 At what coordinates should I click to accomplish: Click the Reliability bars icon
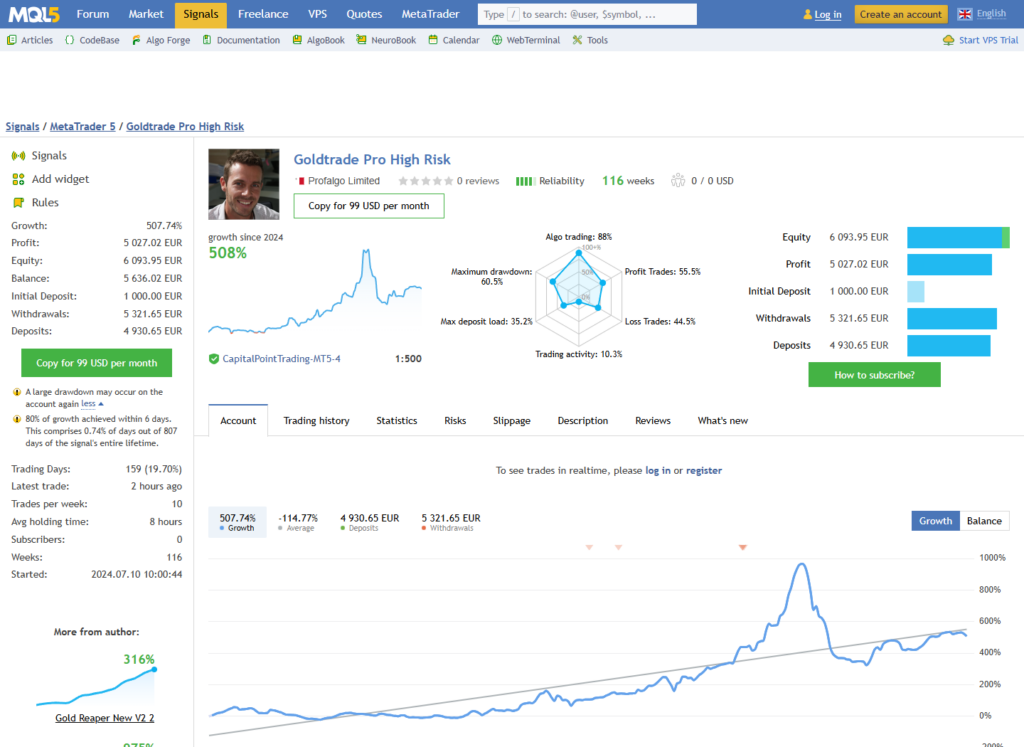(525, 181)
